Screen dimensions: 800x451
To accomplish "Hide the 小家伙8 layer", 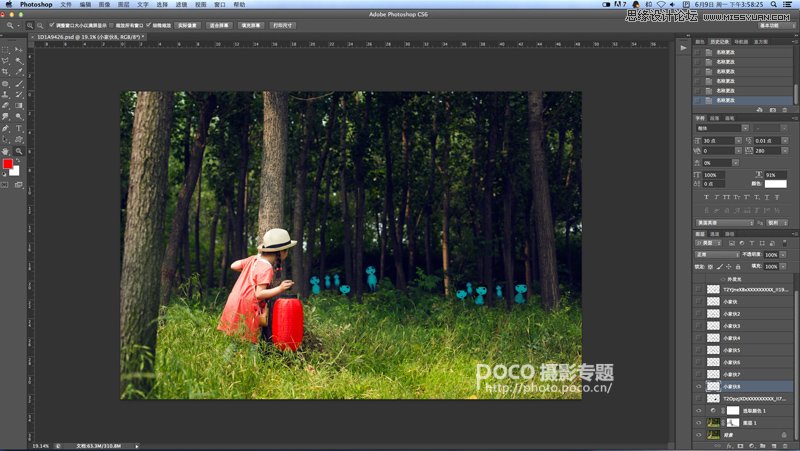I will [x=698, y=386].
